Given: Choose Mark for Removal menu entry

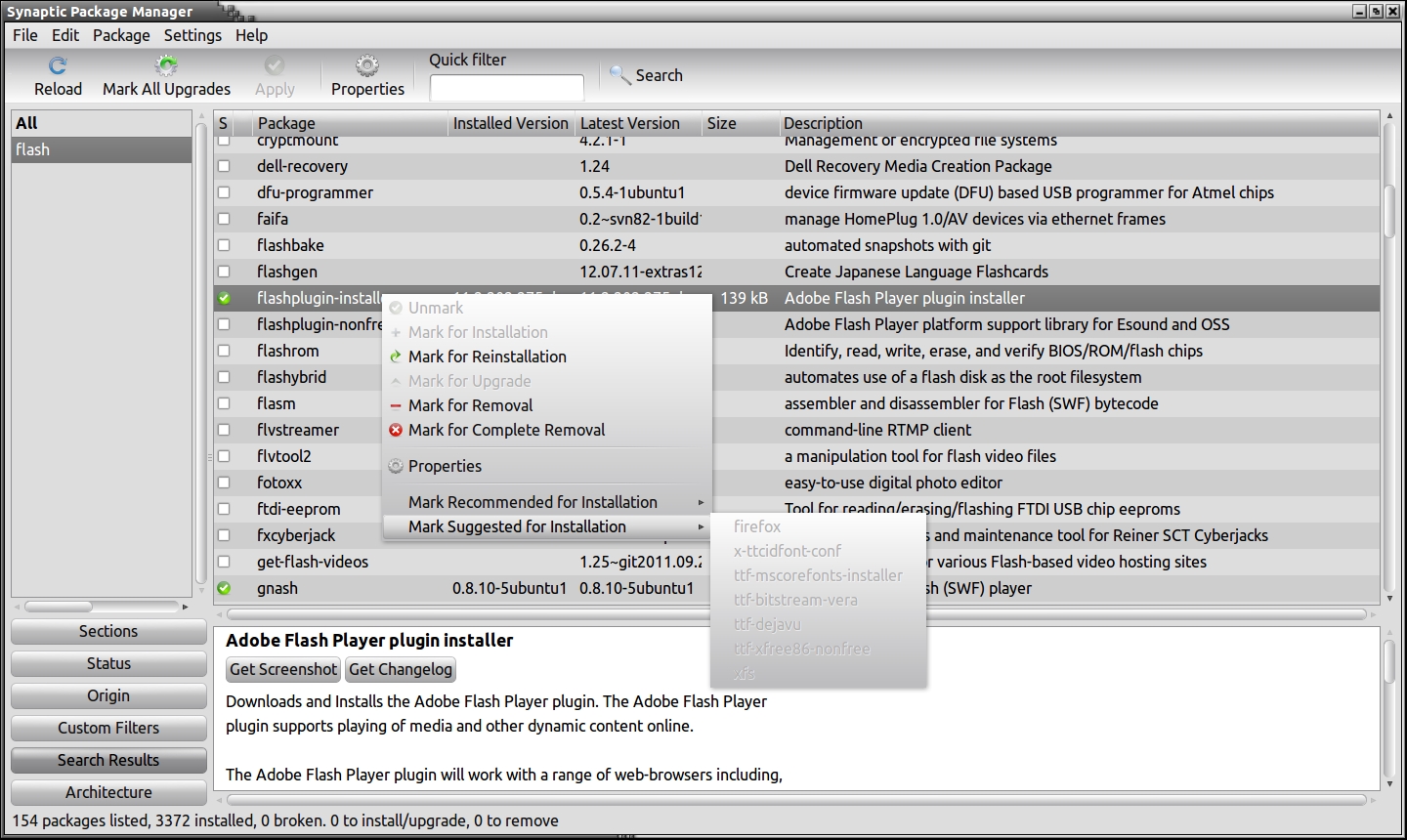Looking at the screenshot, I should (470, 405).
